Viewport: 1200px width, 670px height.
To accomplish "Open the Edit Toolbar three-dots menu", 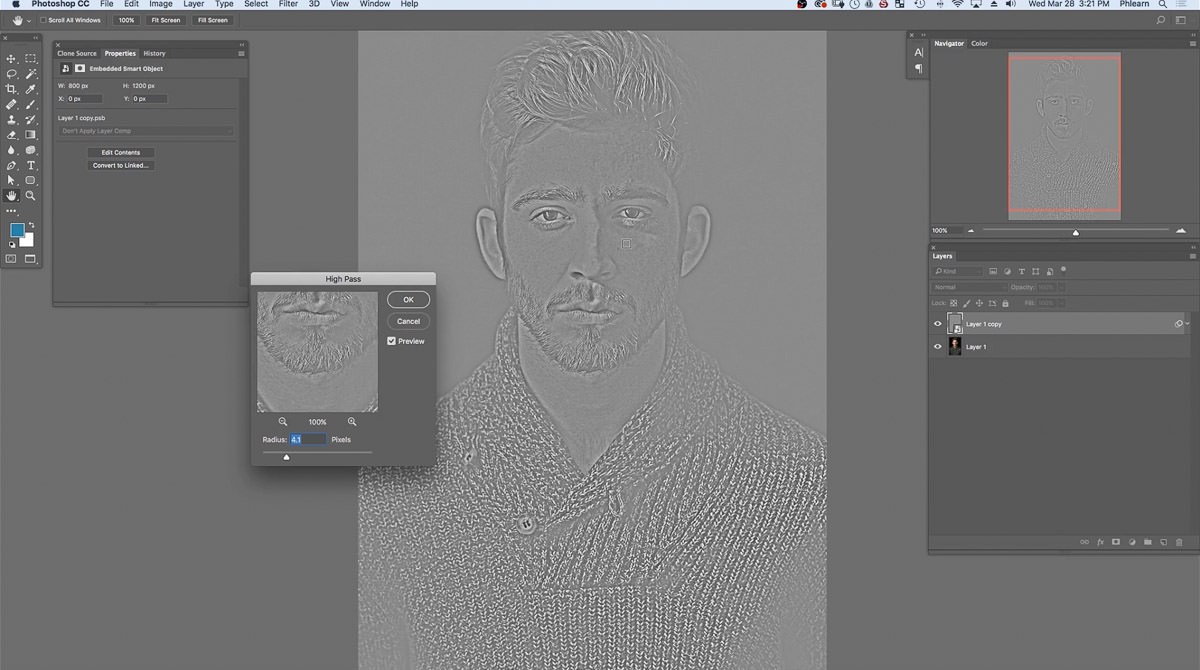I will [12, 211].
